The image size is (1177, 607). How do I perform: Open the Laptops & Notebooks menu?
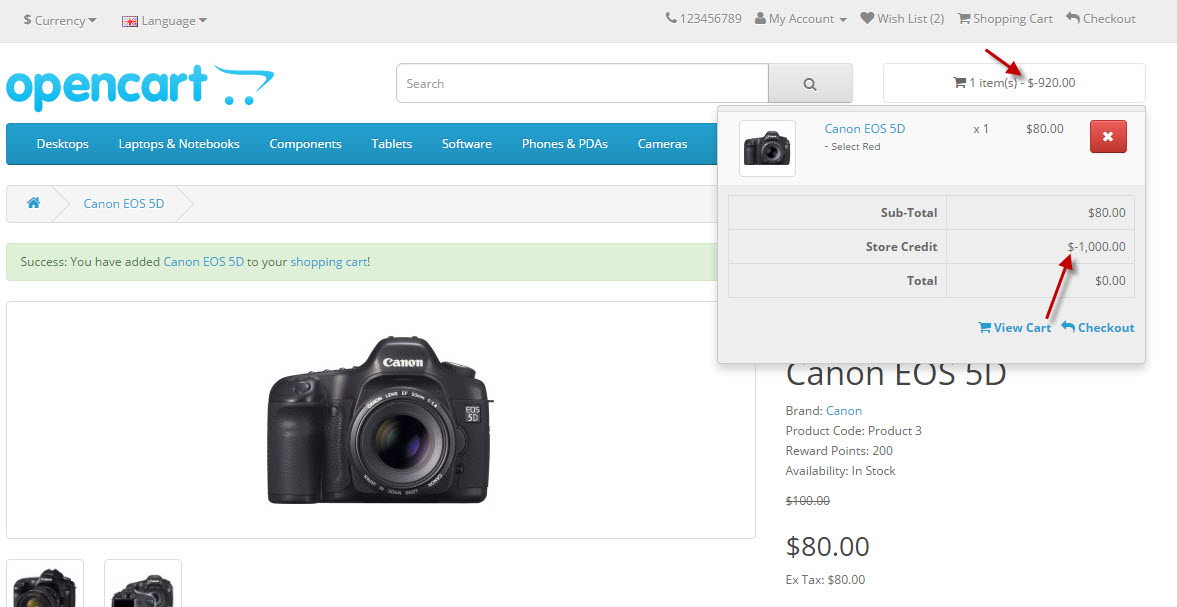coord(179,144)
